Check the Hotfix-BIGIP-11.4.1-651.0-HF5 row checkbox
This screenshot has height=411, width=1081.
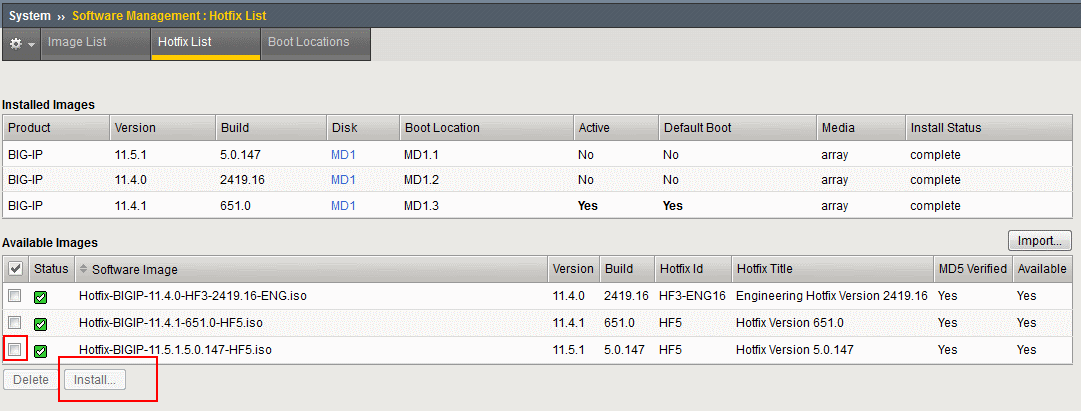coord(14,322)
